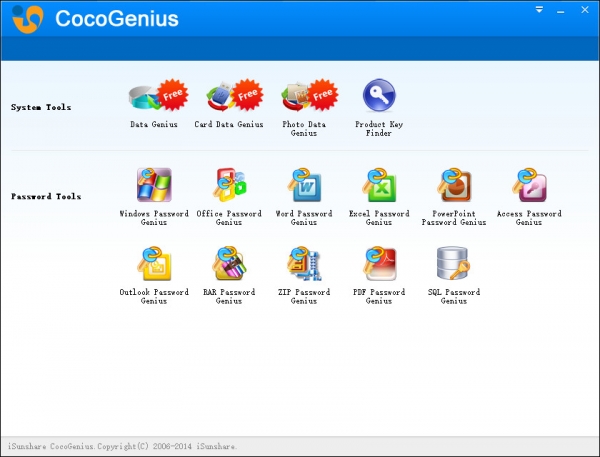The height and width of the screenshot is (457, 600).
Task: Click the 'Outlook Password Genius' label
Action: (x=154, y=297)
